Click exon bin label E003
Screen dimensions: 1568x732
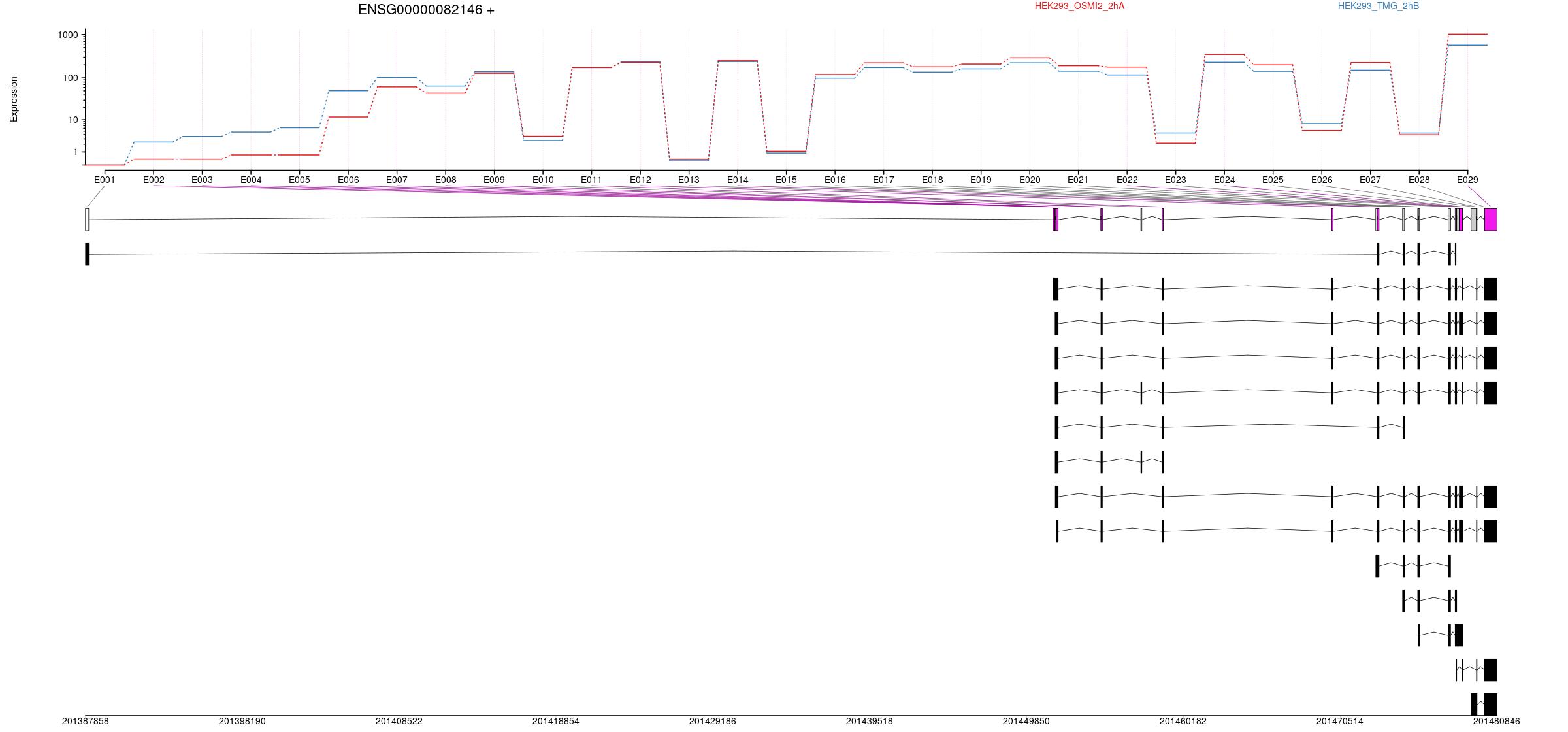(202, 180)
